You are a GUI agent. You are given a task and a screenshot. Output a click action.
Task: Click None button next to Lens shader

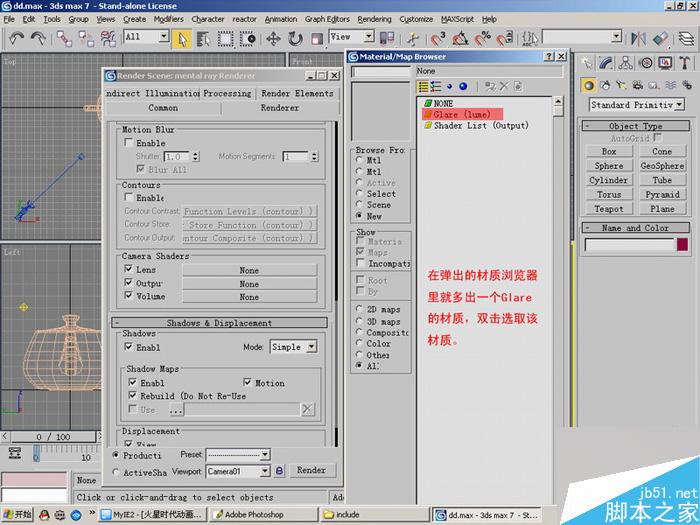tap(249, 270)
